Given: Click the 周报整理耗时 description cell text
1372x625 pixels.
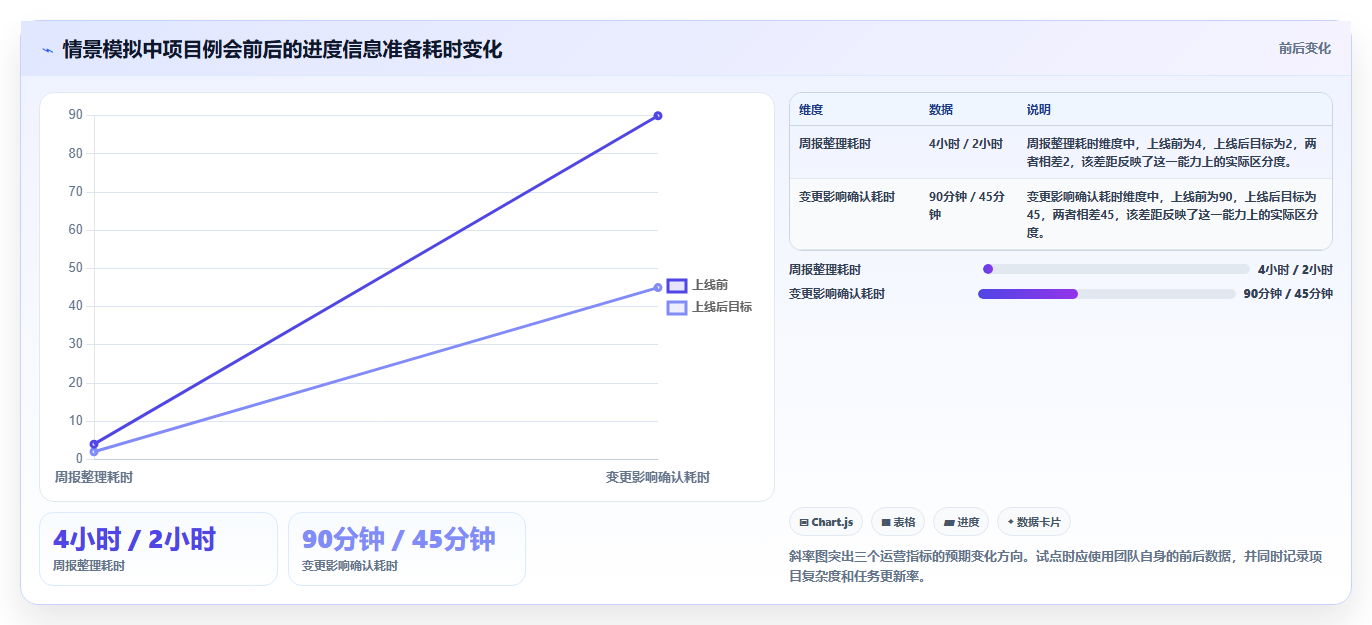Looking at the screenshot, I should pyautogui.click(x=1172, y=153).
